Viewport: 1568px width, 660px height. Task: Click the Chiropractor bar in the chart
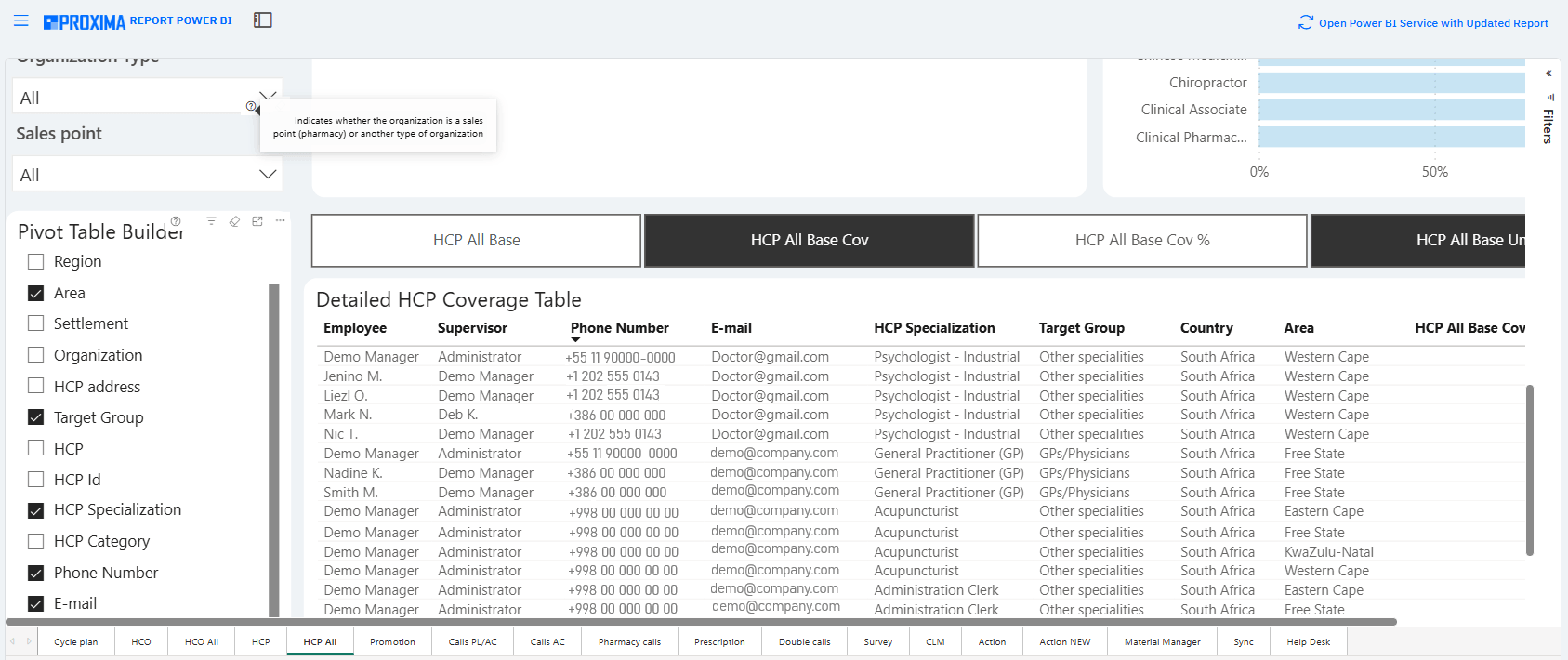click(1391, 83)
